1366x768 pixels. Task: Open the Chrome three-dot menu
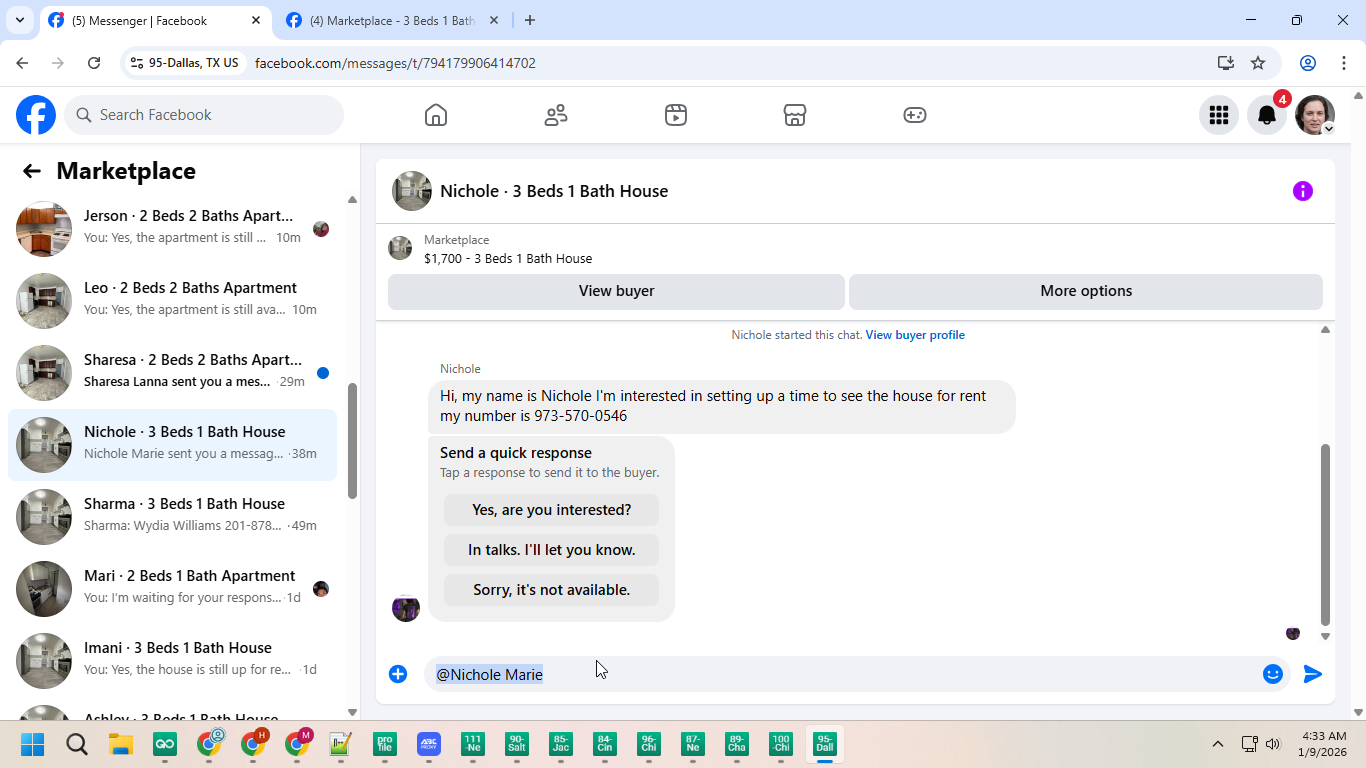(1344, 63)
